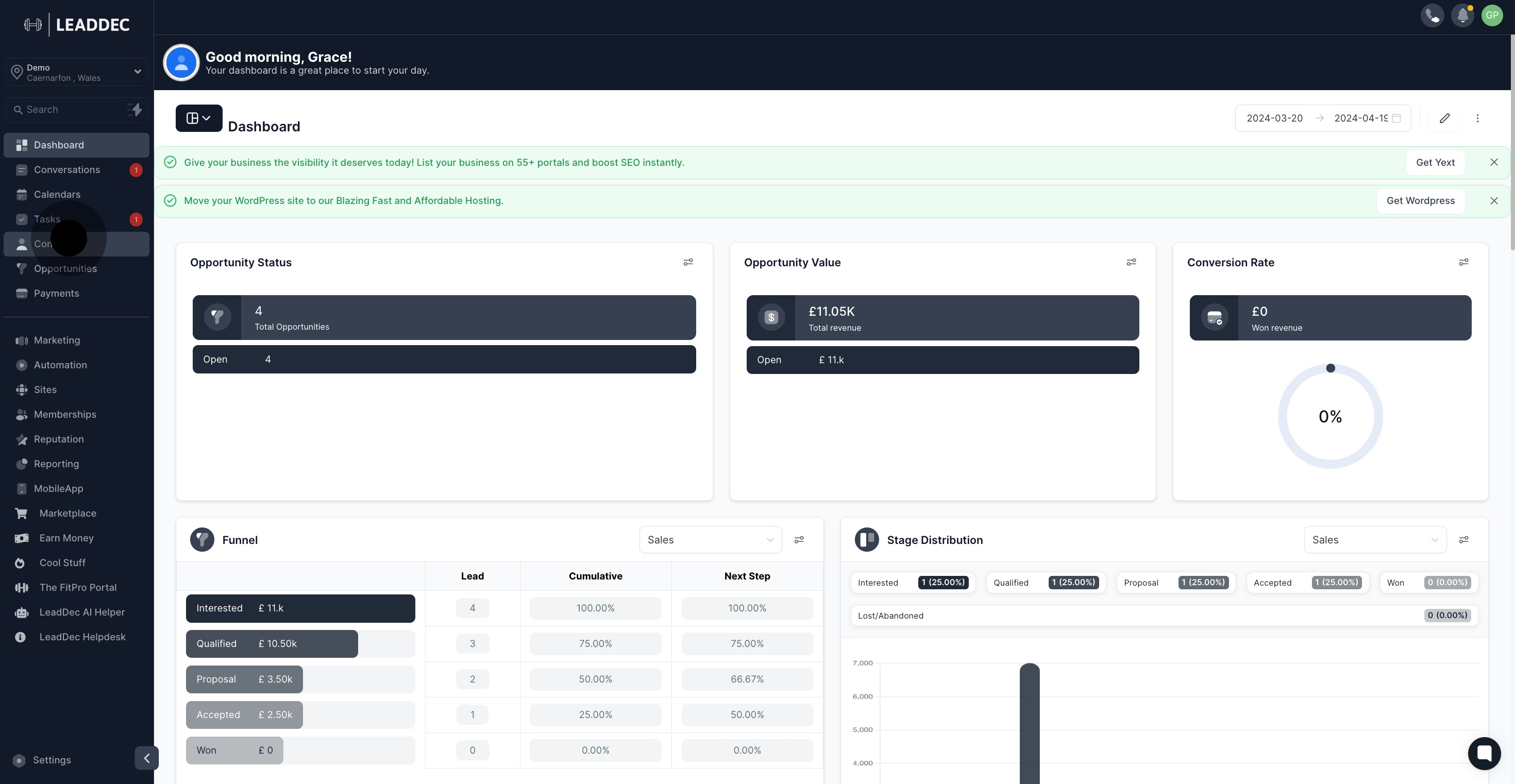
Task: Open LeadDec Helpdesk
Action: (76, 637)
